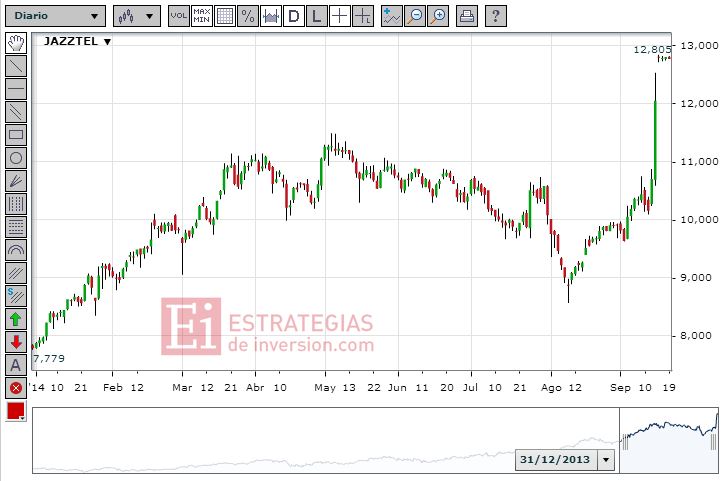Toggle the L scale button
This screenshot has width=723, height=481.
[317, 16]
